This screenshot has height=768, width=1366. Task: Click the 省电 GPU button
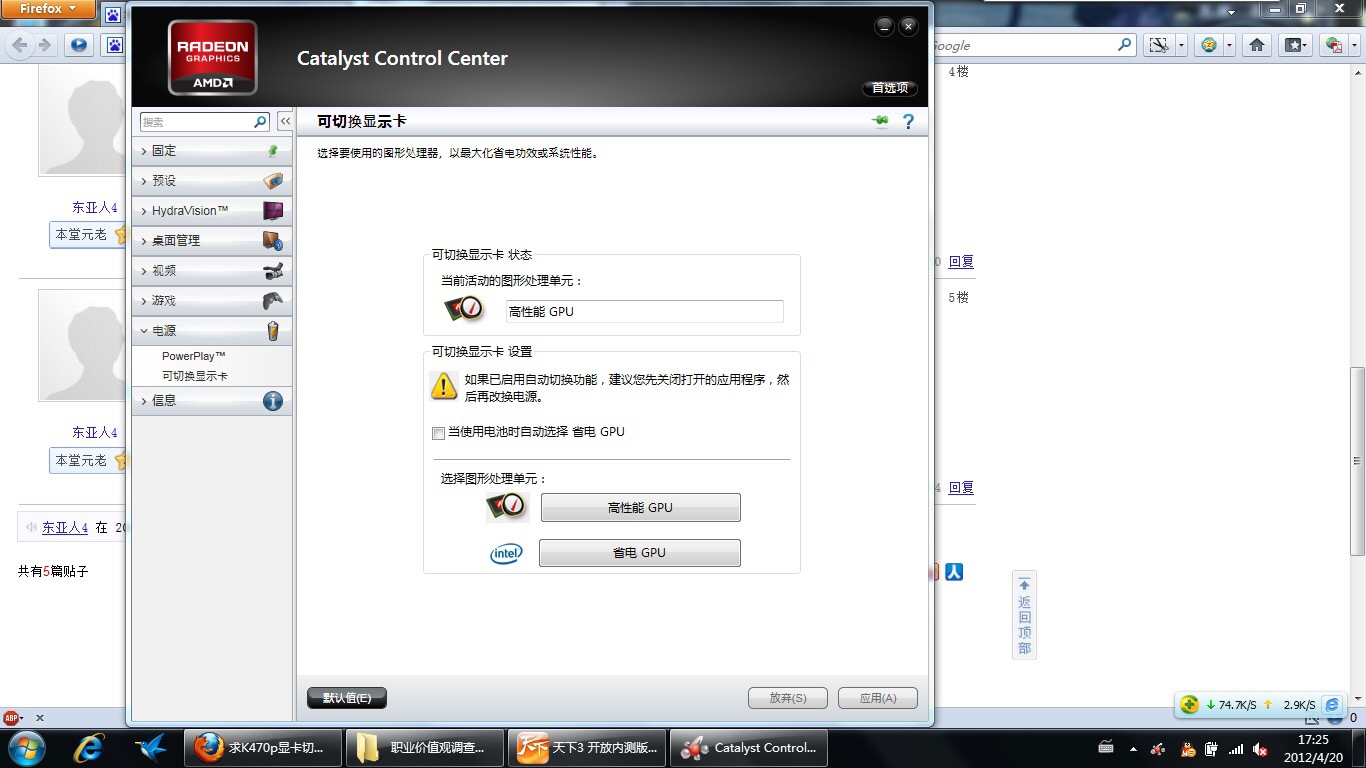click(639, 553)
